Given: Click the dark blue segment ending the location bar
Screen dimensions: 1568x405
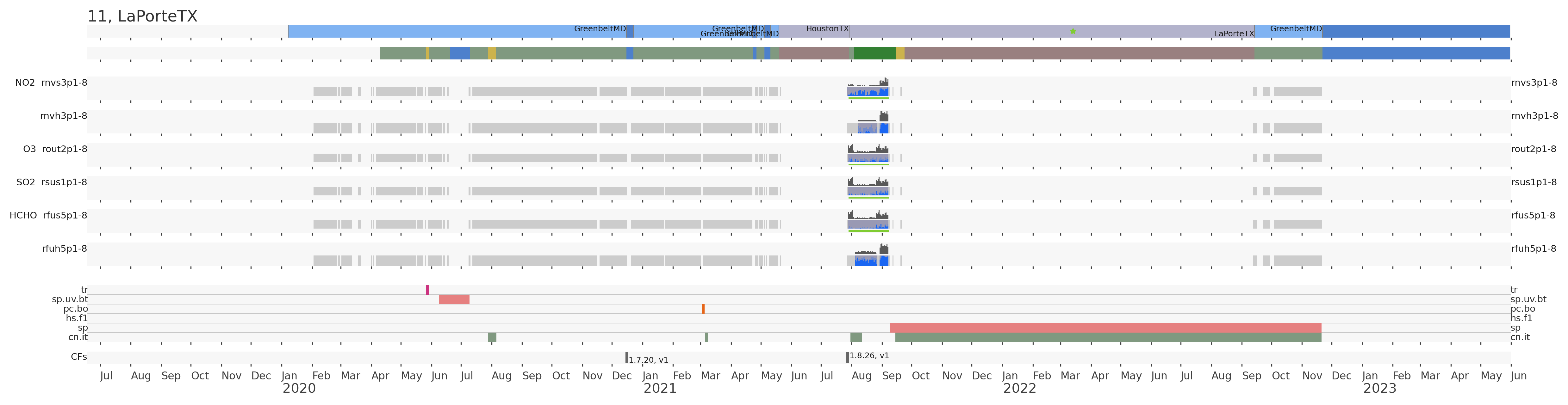Looking at the screenshot, I should [1415, 31].
